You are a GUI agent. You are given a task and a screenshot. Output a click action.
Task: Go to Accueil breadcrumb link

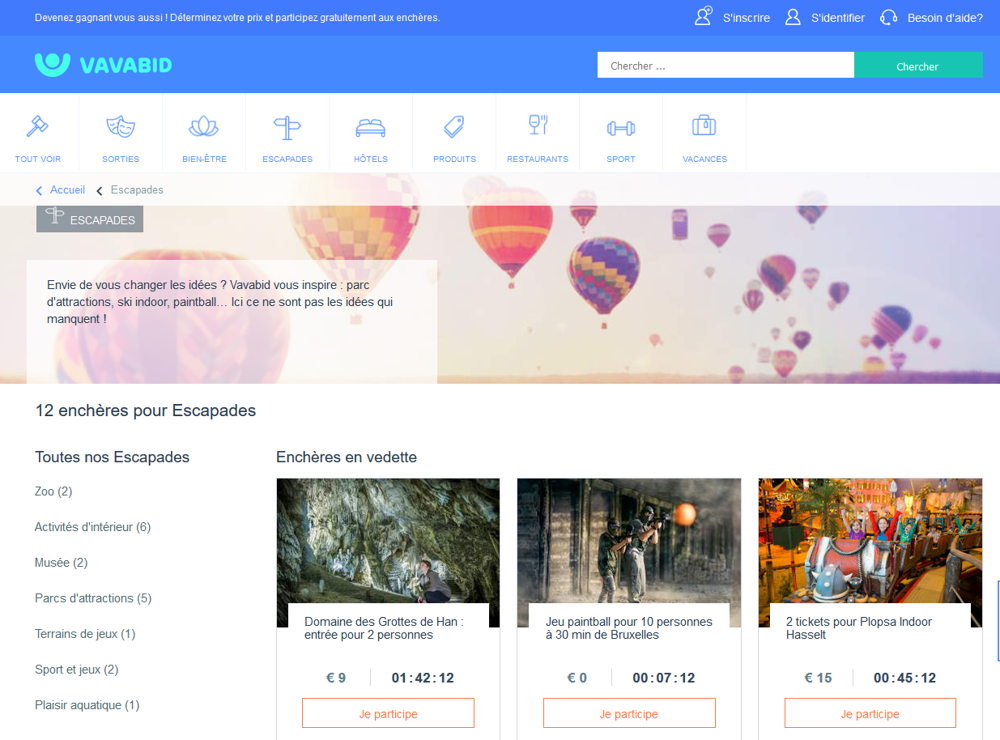(x=68, y=189)
